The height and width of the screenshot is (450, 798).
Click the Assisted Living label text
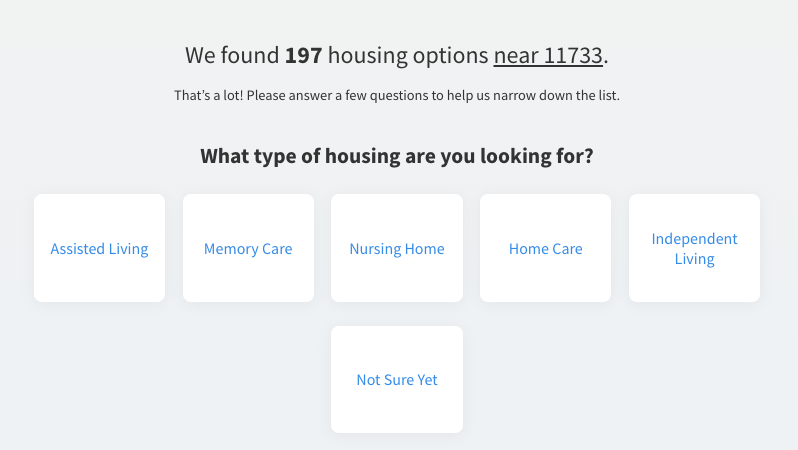tap(99, 249)
